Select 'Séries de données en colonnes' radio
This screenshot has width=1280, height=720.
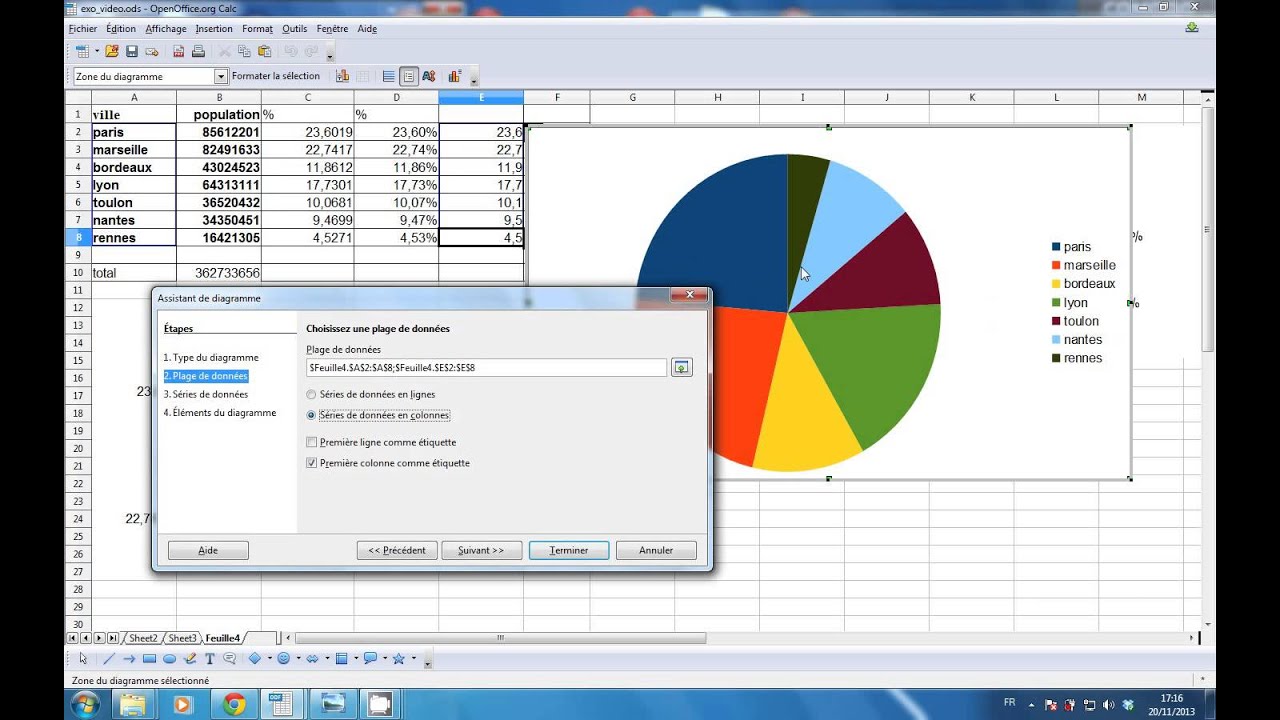[x=311, y=415]
